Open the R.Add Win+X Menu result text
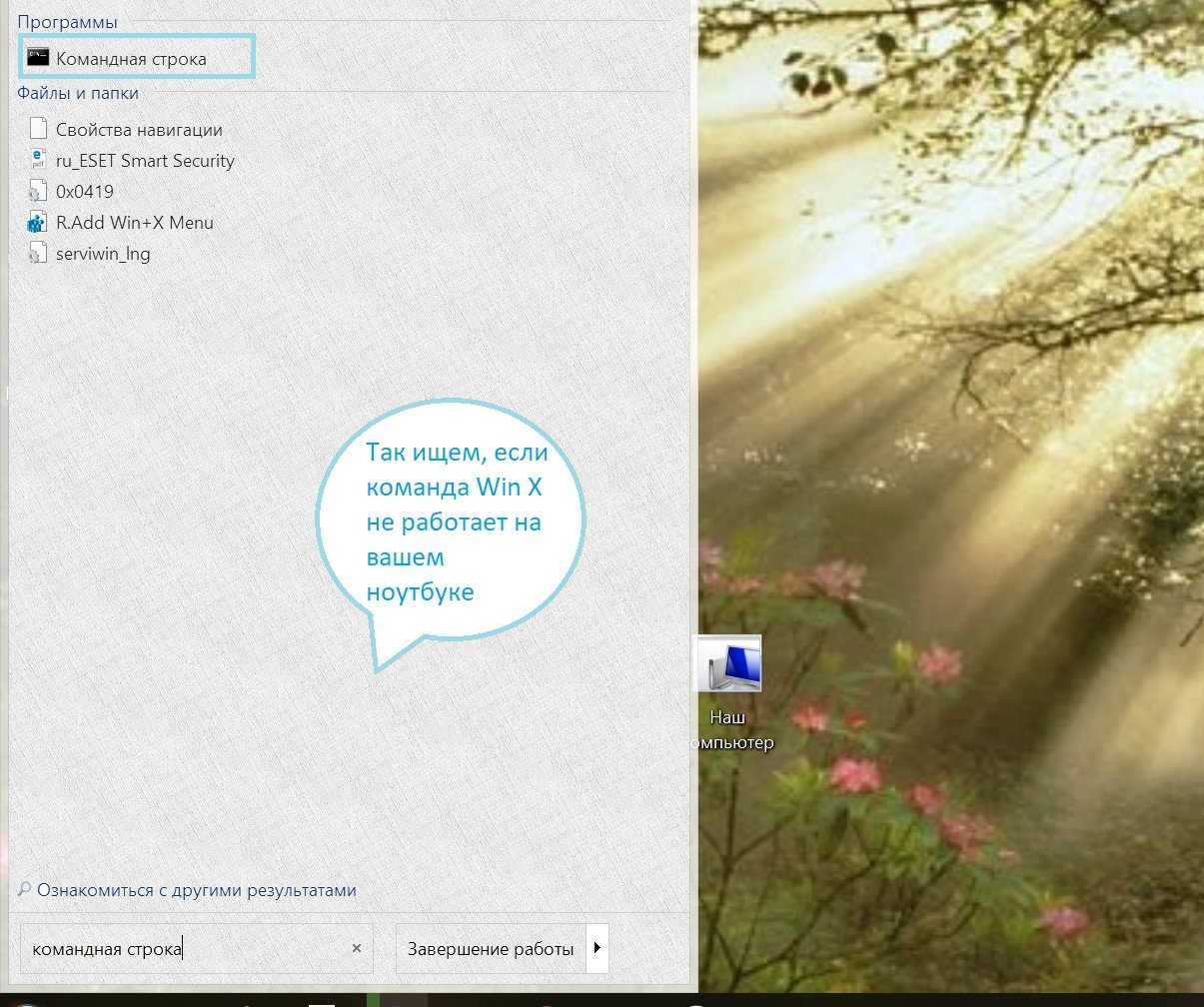This screenshot has height=1007, width=1204. coord(134,223)
